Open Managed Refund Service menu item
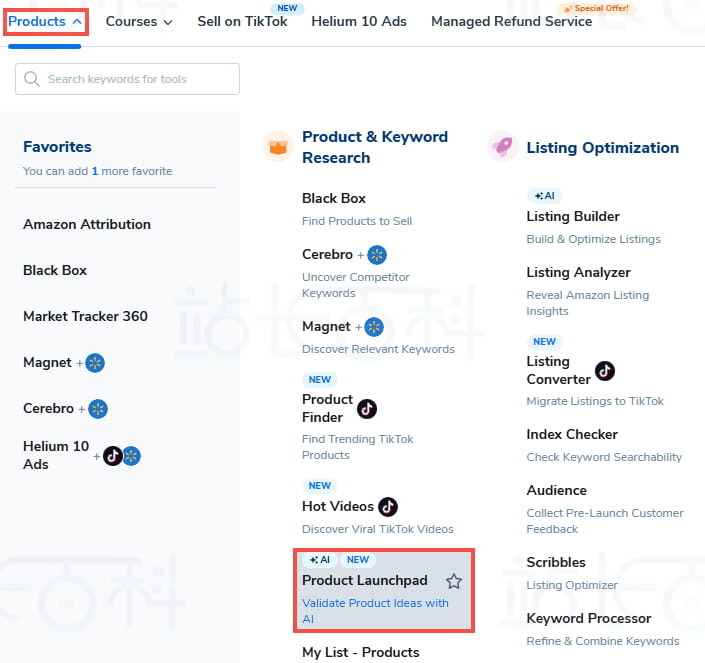 (x=511, y=21)
